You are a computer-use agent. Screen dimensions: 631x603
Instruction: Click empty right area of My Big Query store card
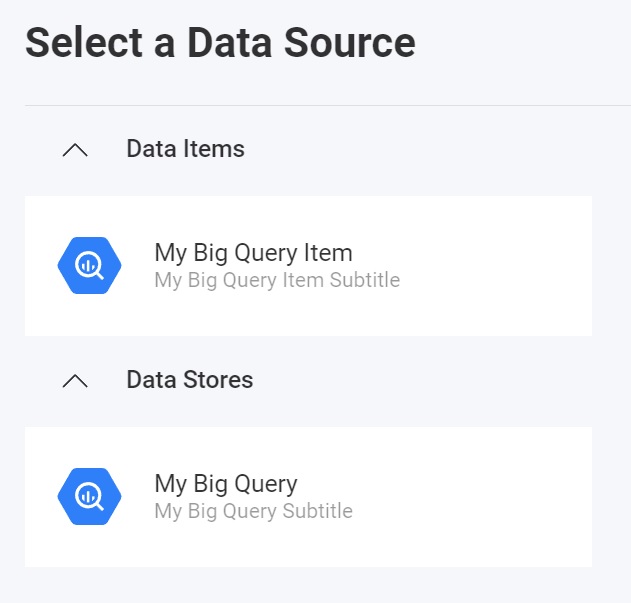tap(500, 497)
